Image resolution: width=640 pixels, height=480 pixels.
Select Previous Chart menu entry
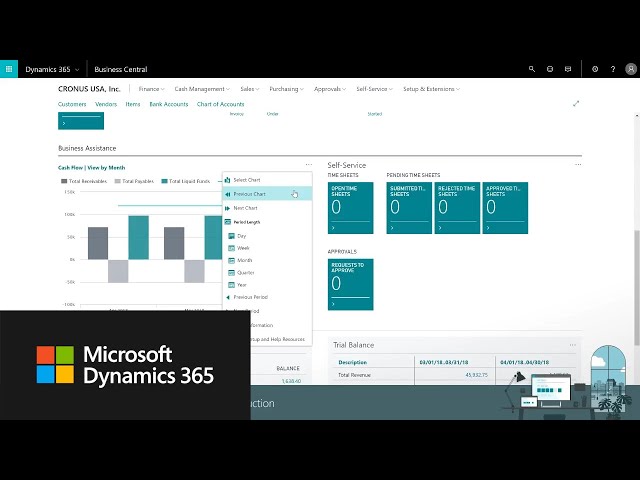point(267,194)
